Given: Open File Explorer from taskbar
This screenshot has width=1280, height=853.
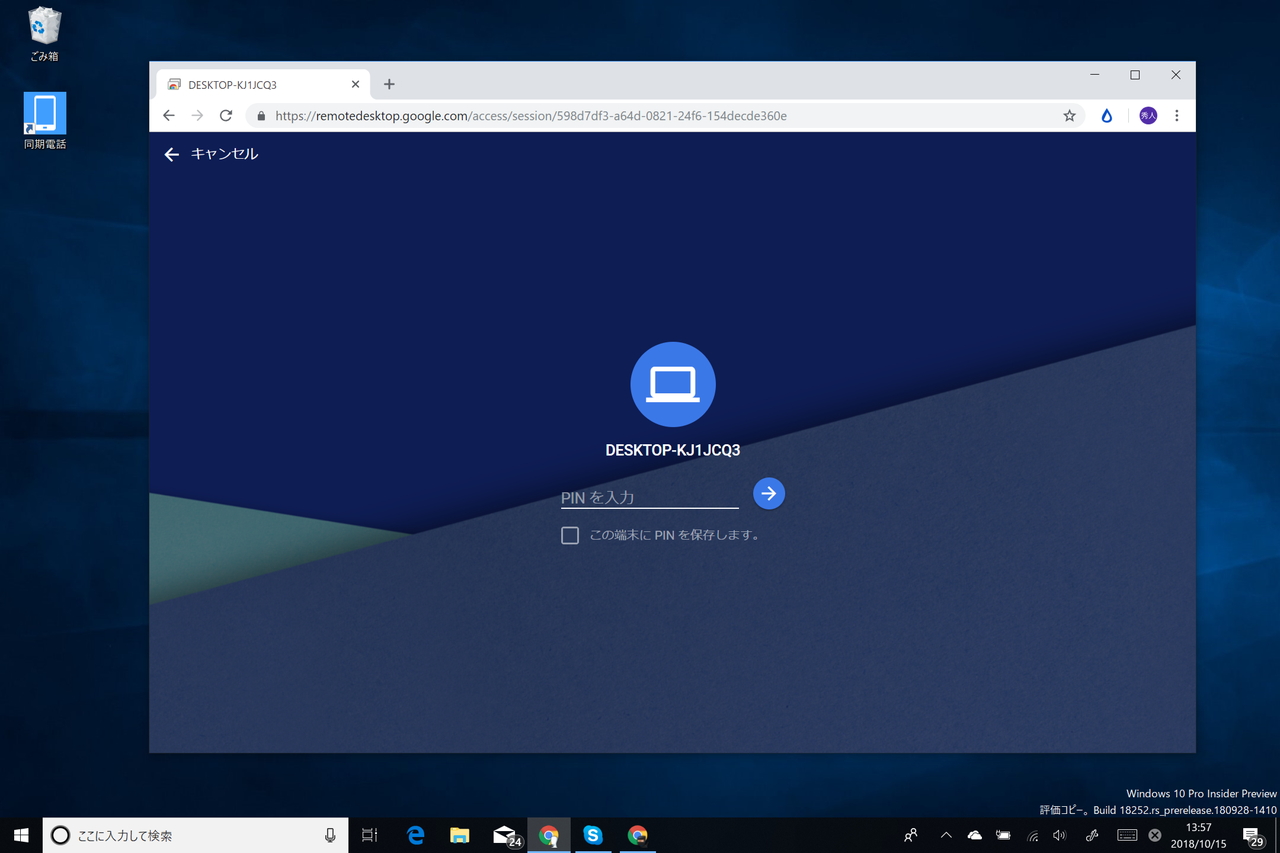Looking at the screenshot, I should [x=460, y=835].
